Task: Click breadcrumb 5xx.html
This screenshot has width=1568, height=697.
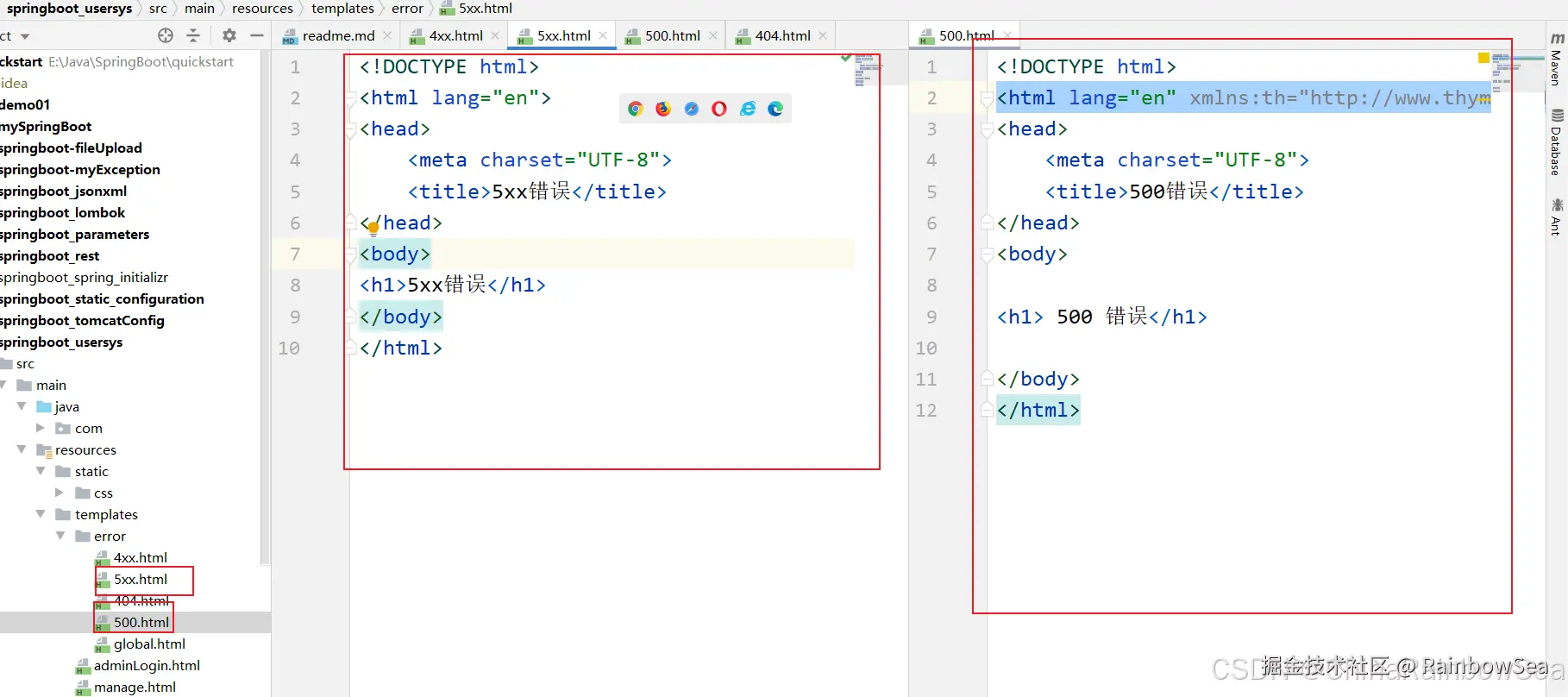Action: 476,9
